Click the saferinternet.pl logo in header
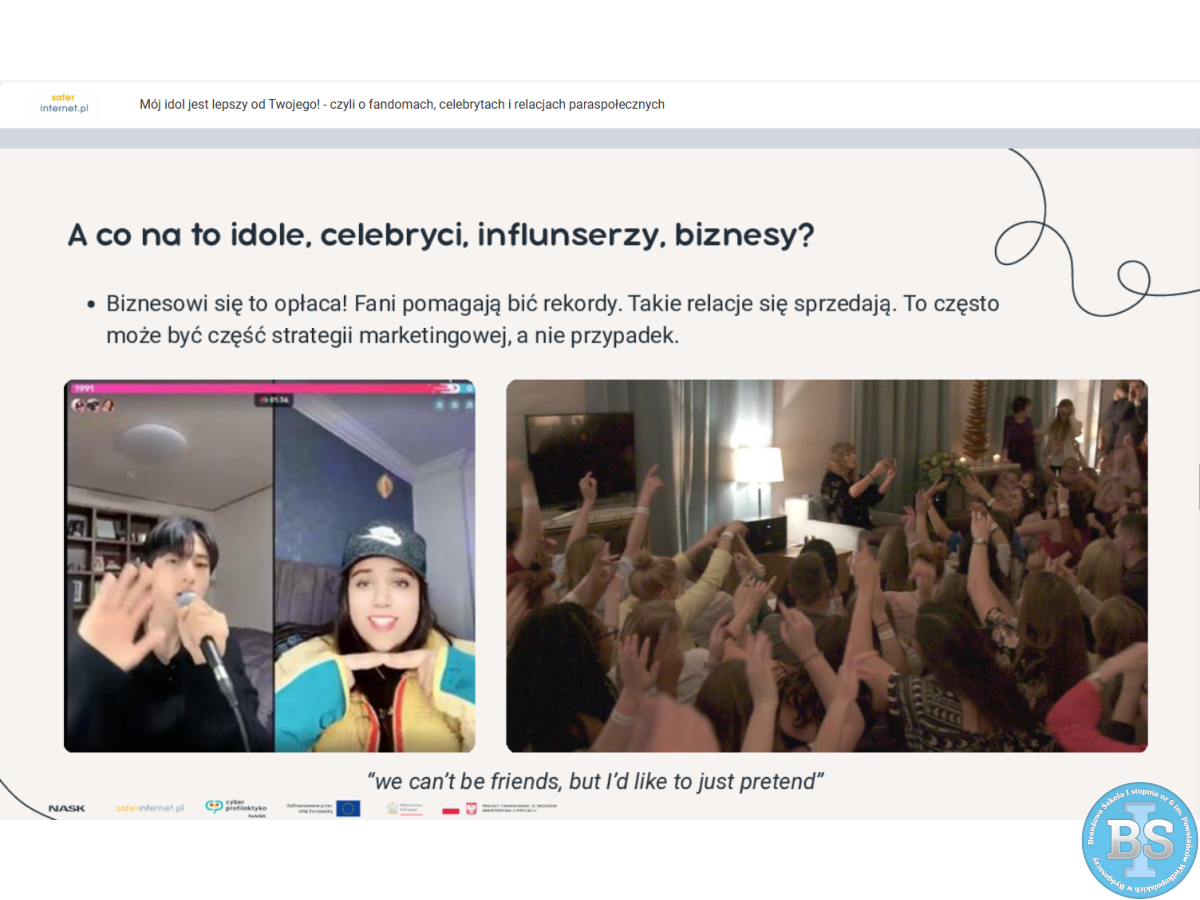 (64, 103)
